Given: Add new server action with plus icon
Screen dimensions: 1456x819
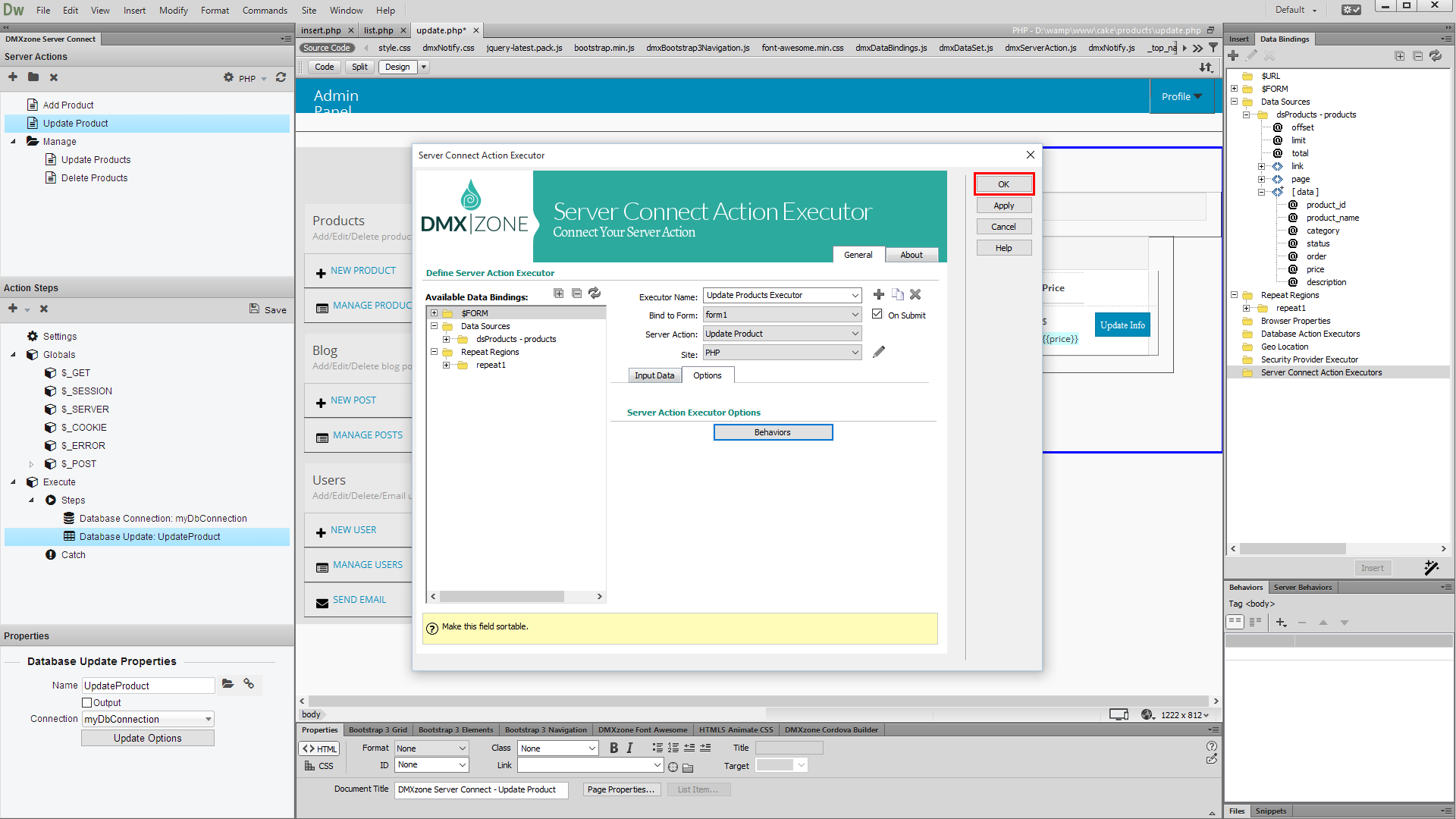Looking at the screenshot, I should coord(13,77).
